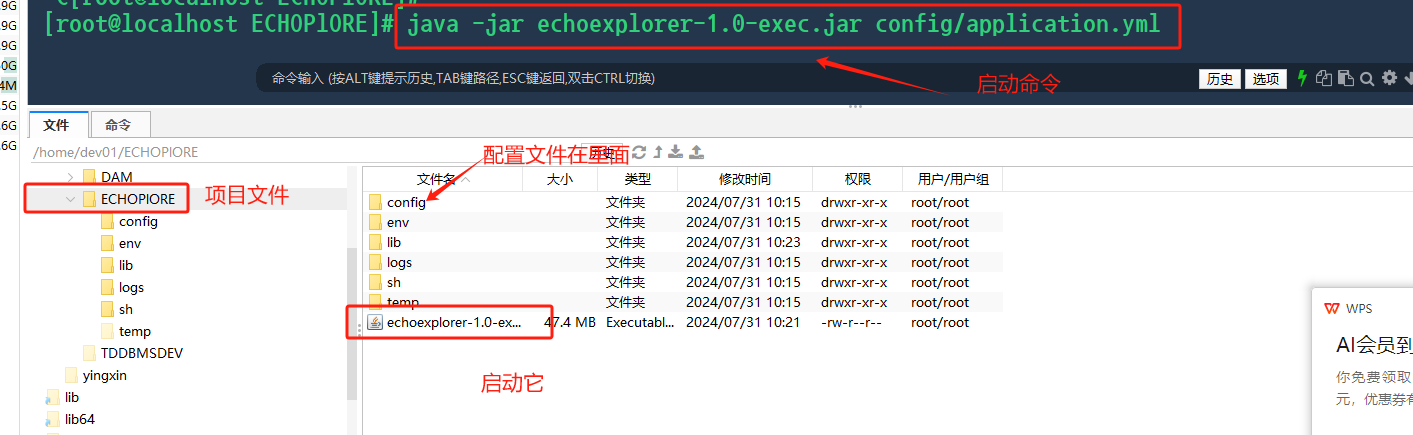Open terminal settings gear icon
The height and width of the screenshot is (435, 1413).
(1389, 78)
